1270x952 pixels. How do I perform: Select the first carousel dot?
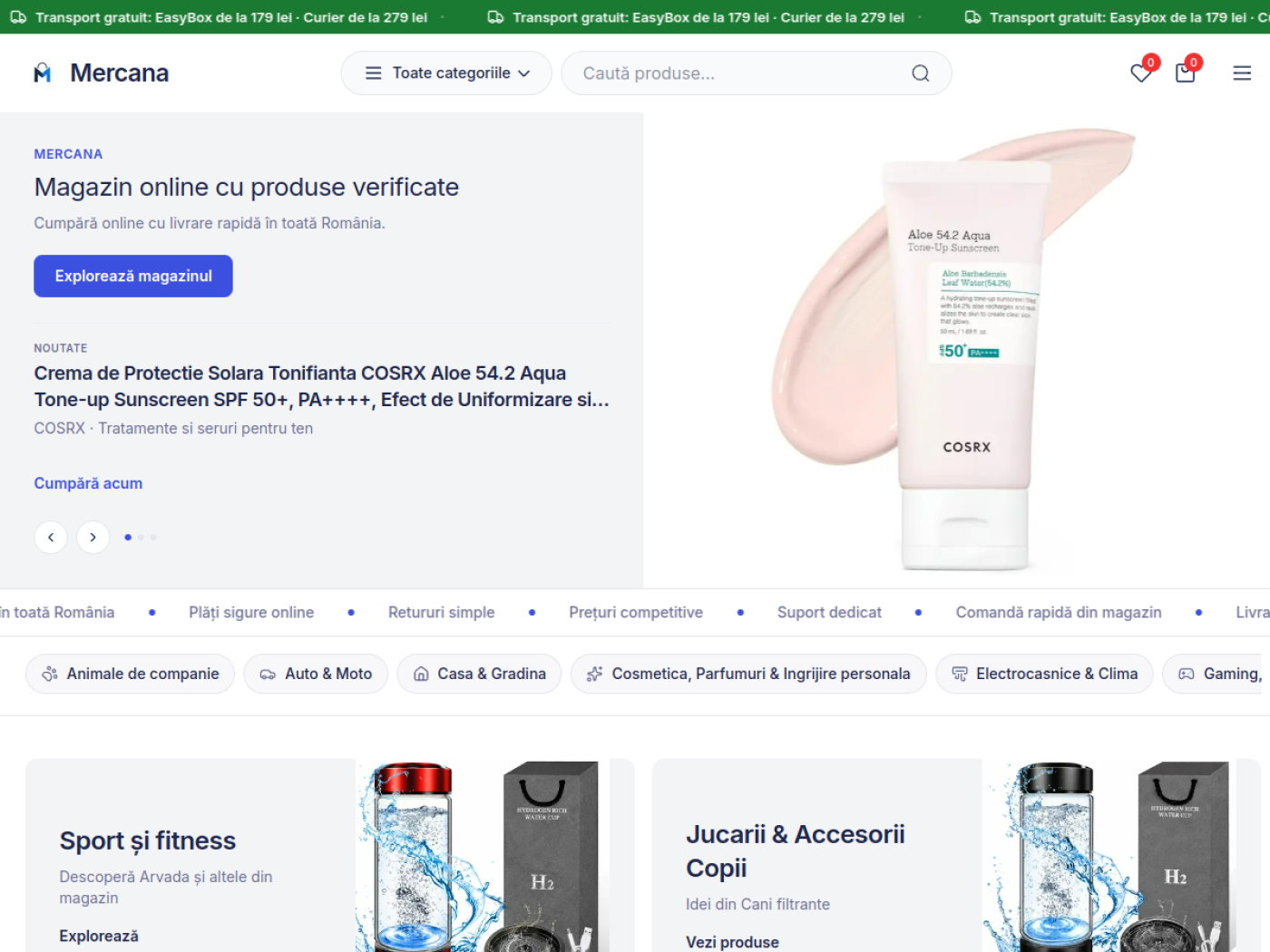(128, 538)
